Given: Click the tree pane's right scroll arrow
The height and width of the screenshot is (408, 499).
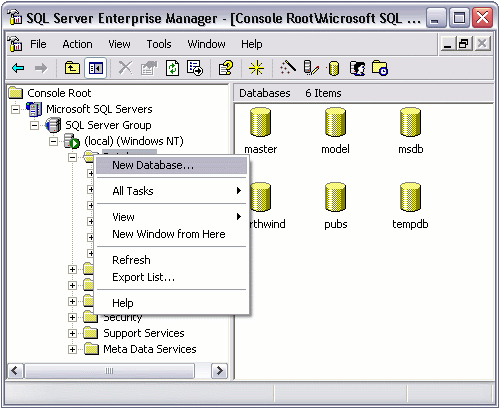Looking at the screenshot, I should (x=219, y=371).
